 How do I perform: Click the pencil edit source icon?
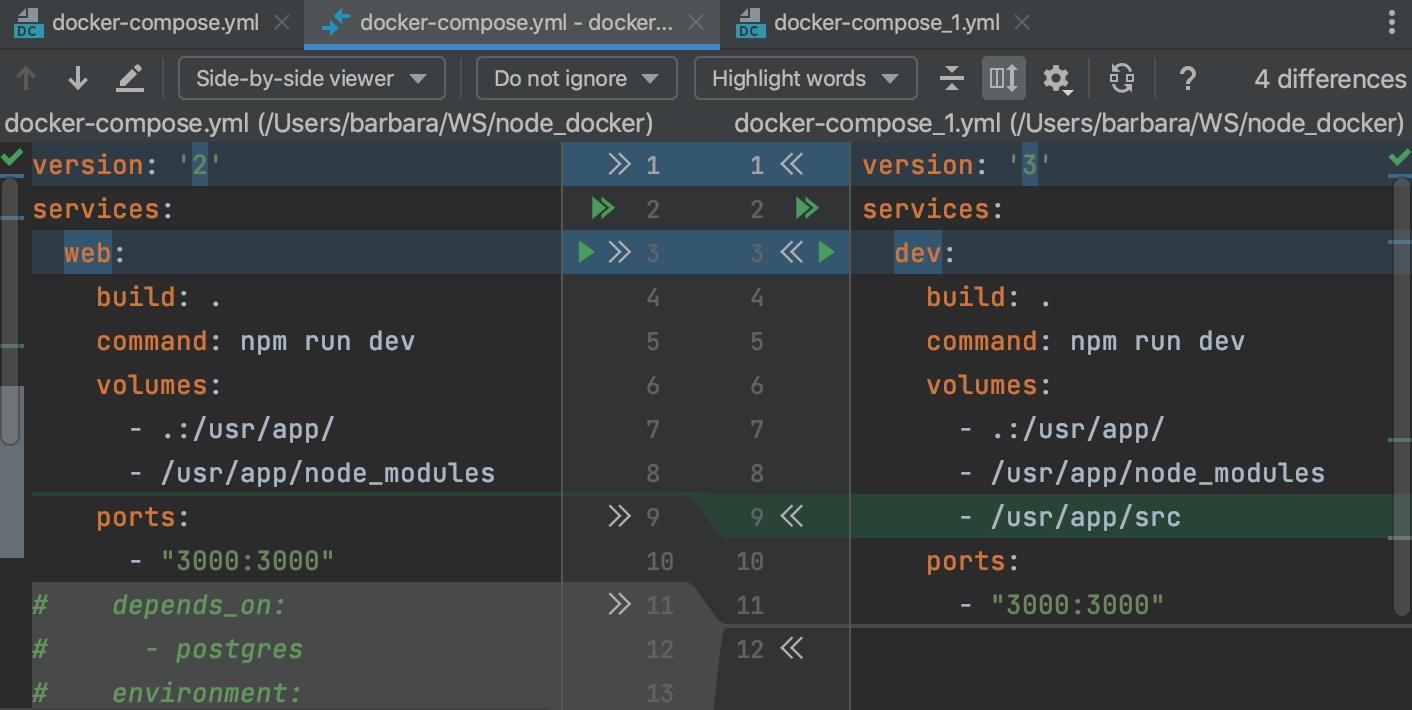pyautogui.click(x=130, y=79)
